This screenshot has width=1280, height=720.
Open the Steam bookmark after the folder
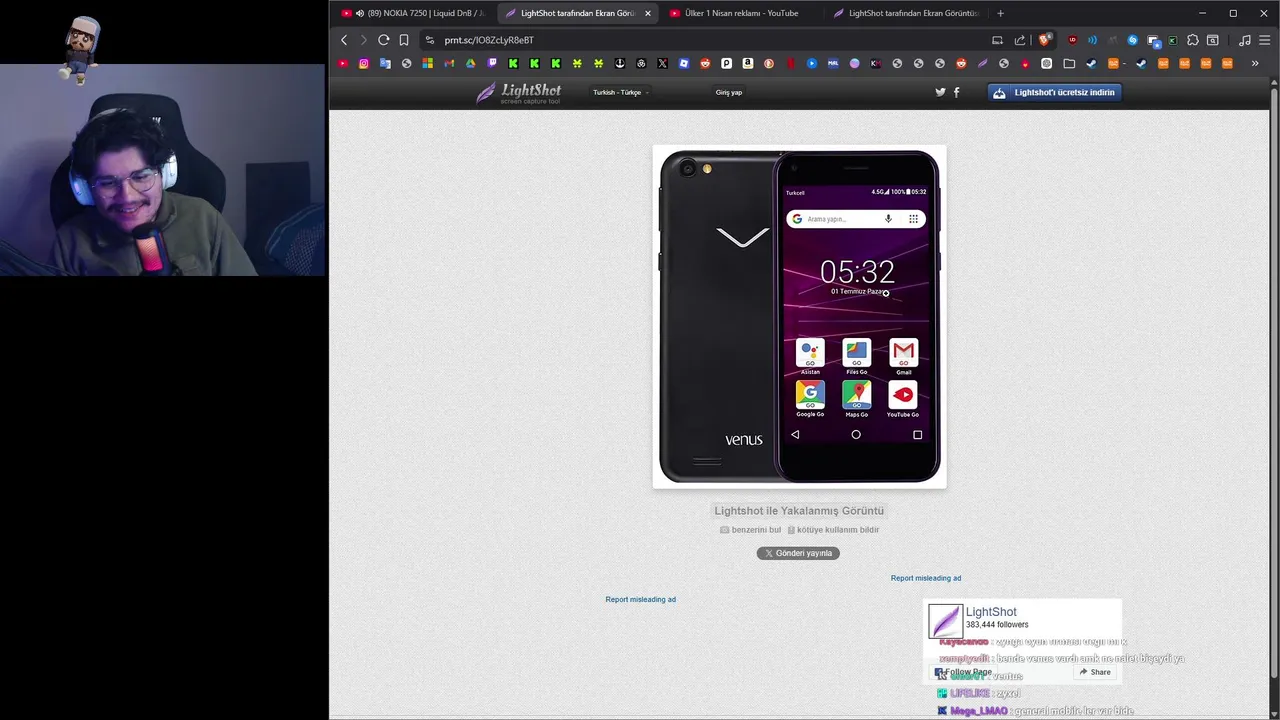pyautogui.click(x=1091, y=63)
